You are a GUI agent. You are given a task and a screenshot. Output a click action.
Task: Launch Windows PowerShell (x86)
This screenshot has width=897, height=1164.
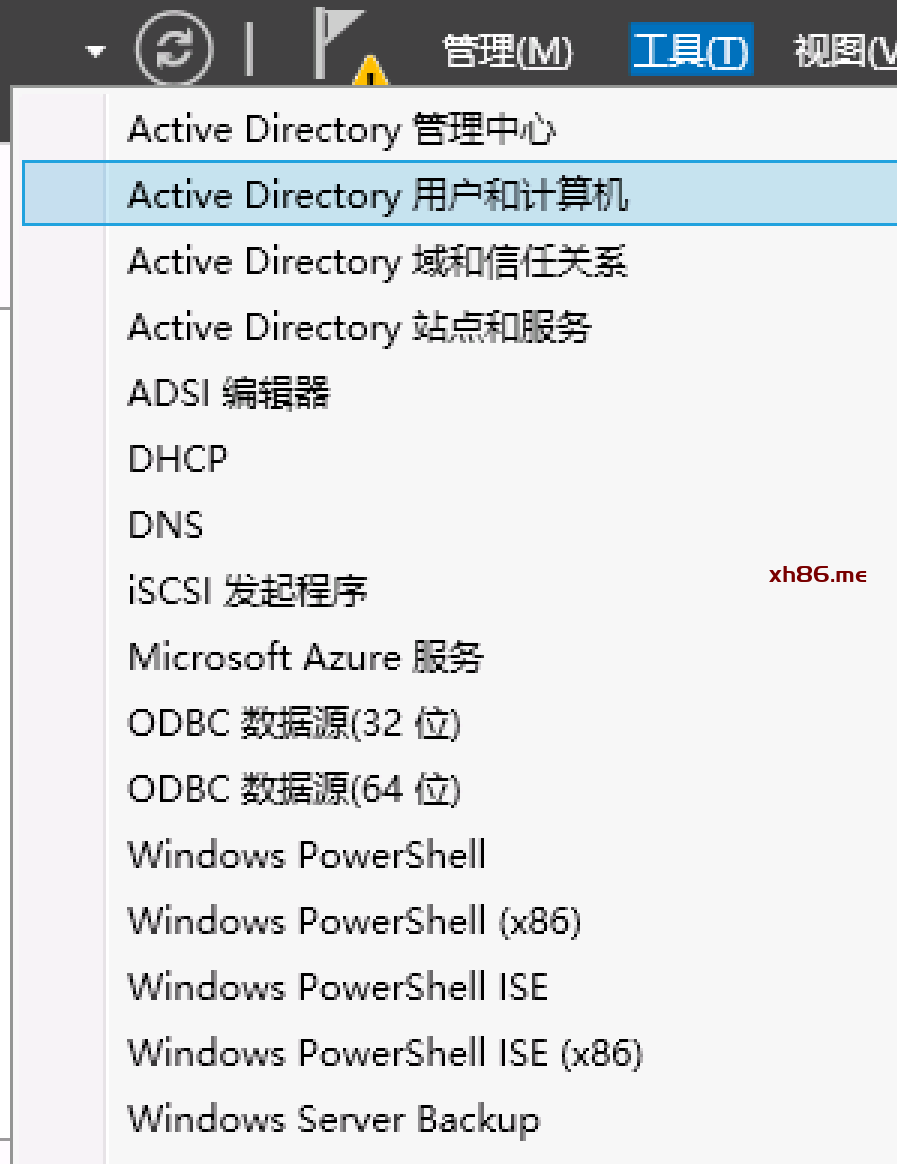(x=354, y=922)
